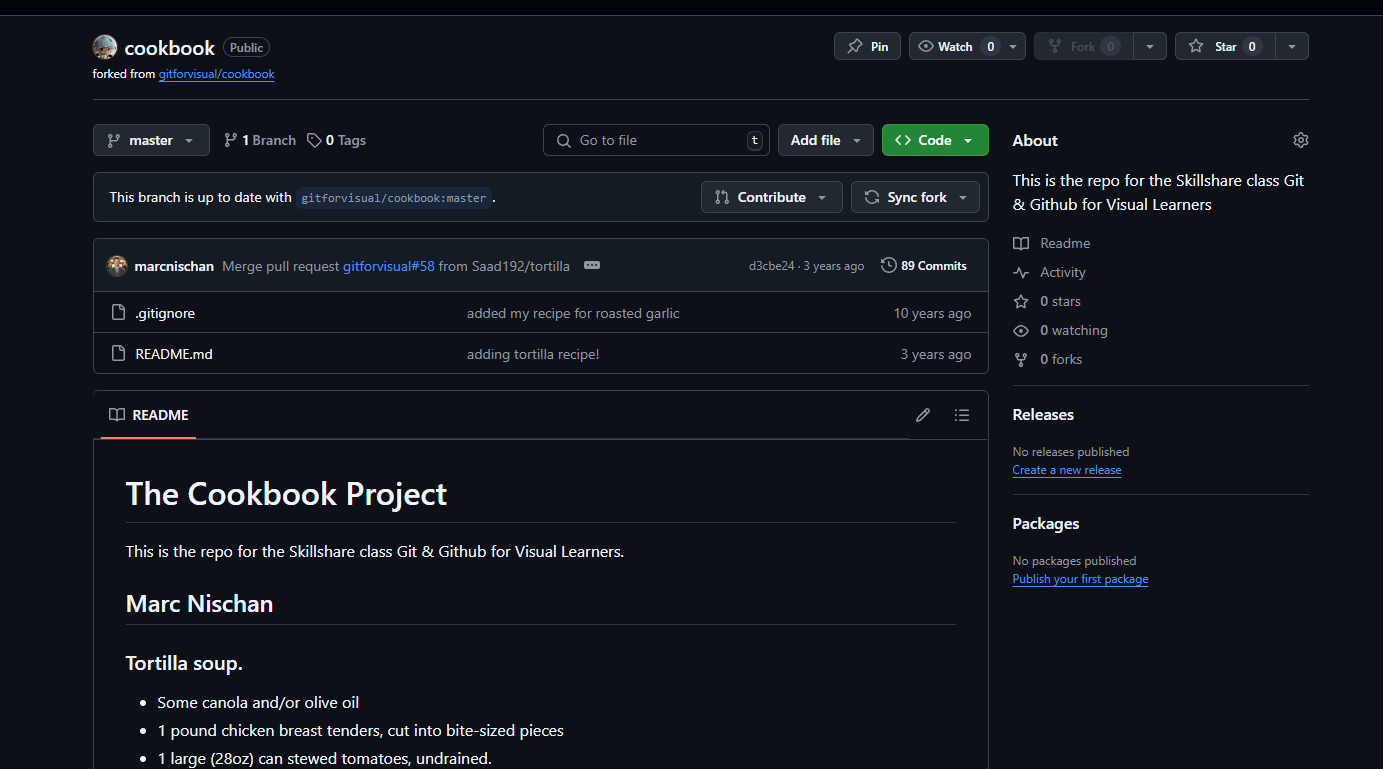Click Create a new release

coord(1067,470)
